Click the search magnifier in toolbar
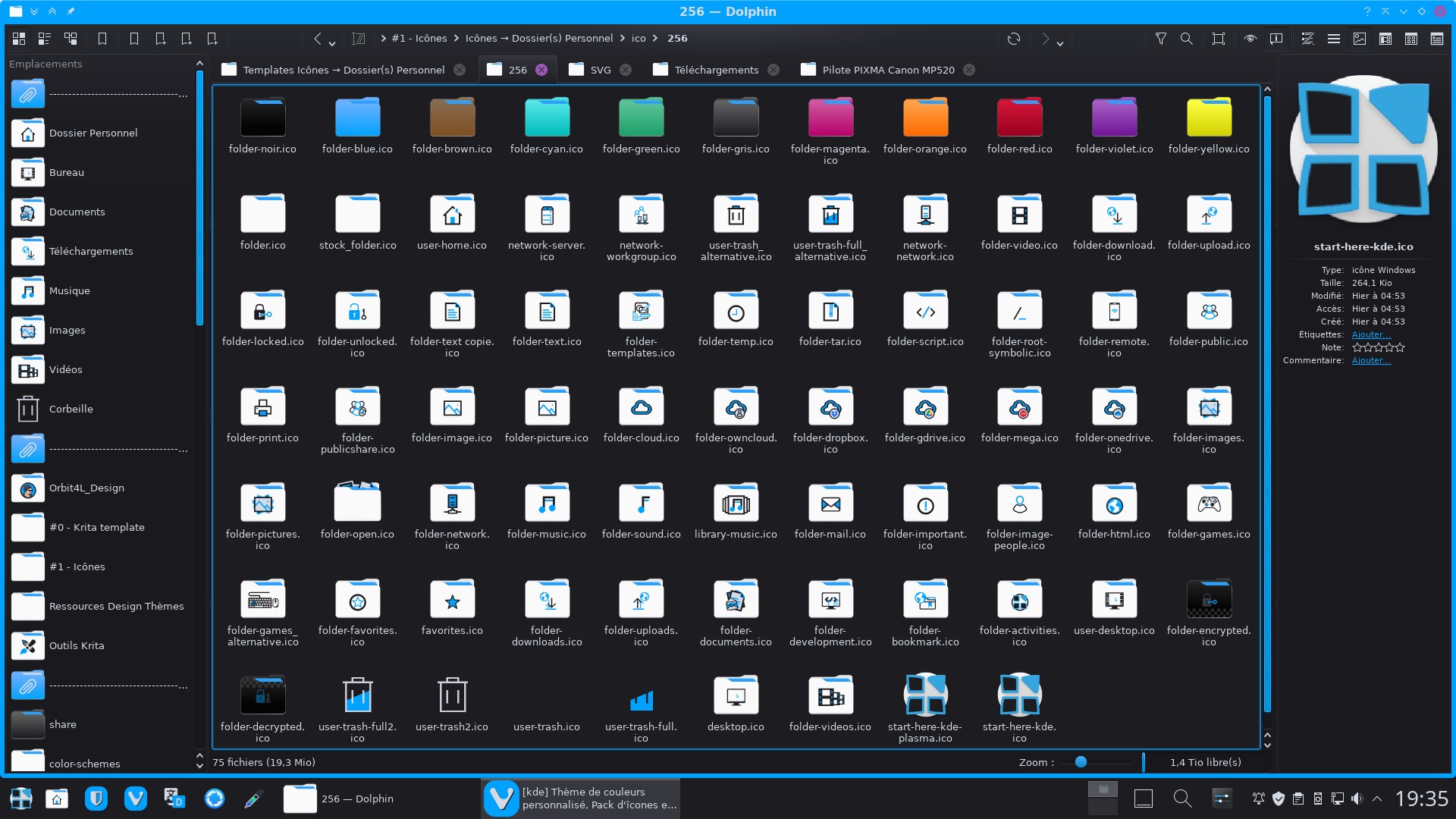 pos(1186,39)
